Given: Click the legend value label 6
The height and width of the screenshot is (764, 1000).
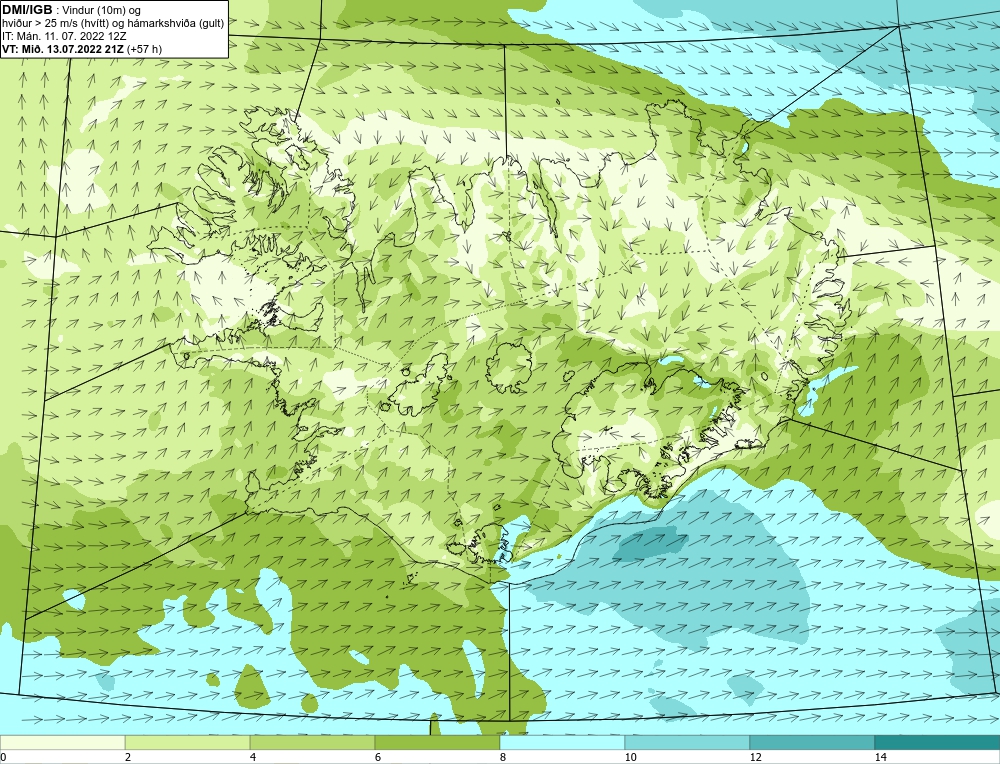Looking at the screenshot, I should 378,757.
